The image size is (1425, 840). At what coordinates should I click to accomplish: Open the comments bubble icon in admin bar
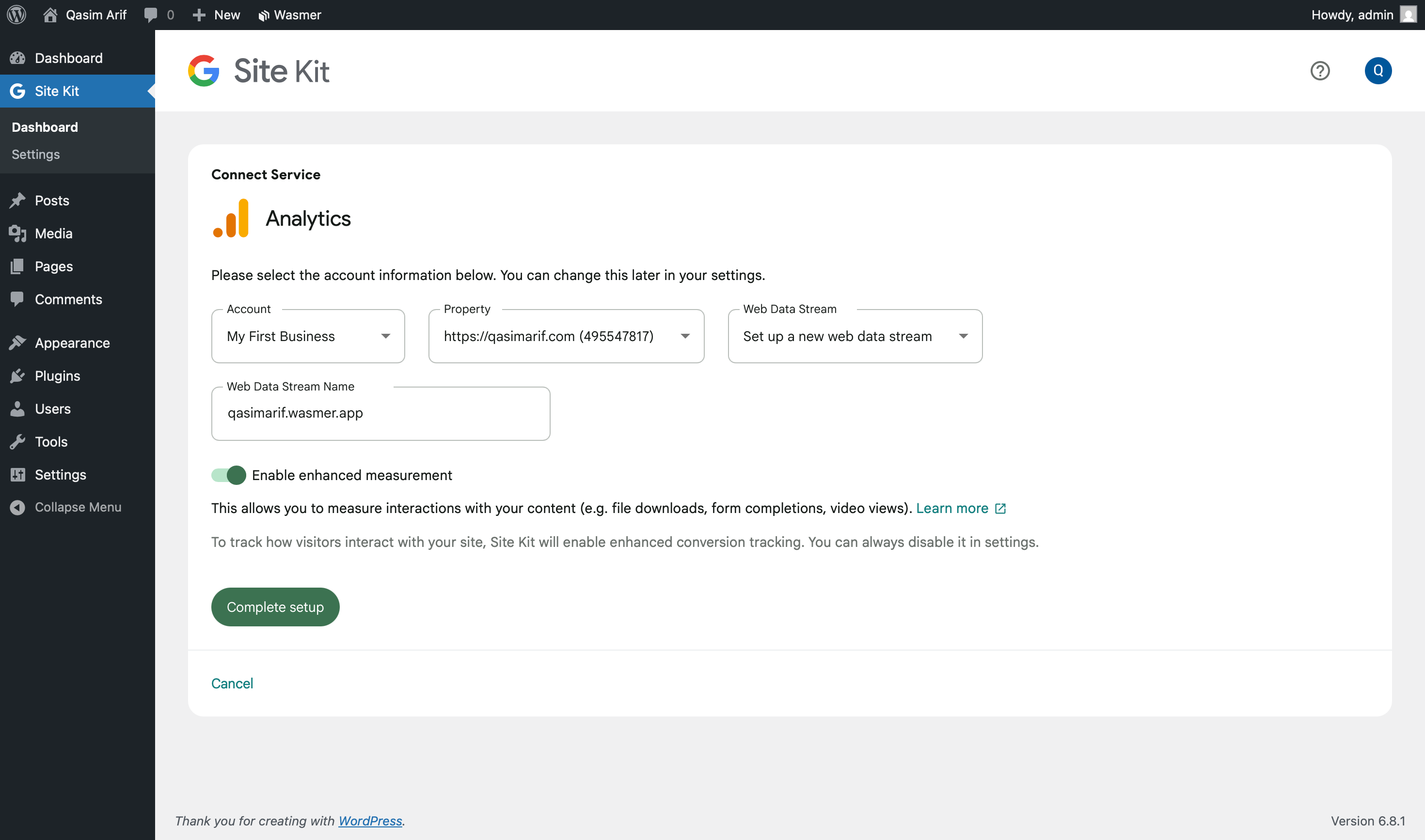click(x=151, y=15)
